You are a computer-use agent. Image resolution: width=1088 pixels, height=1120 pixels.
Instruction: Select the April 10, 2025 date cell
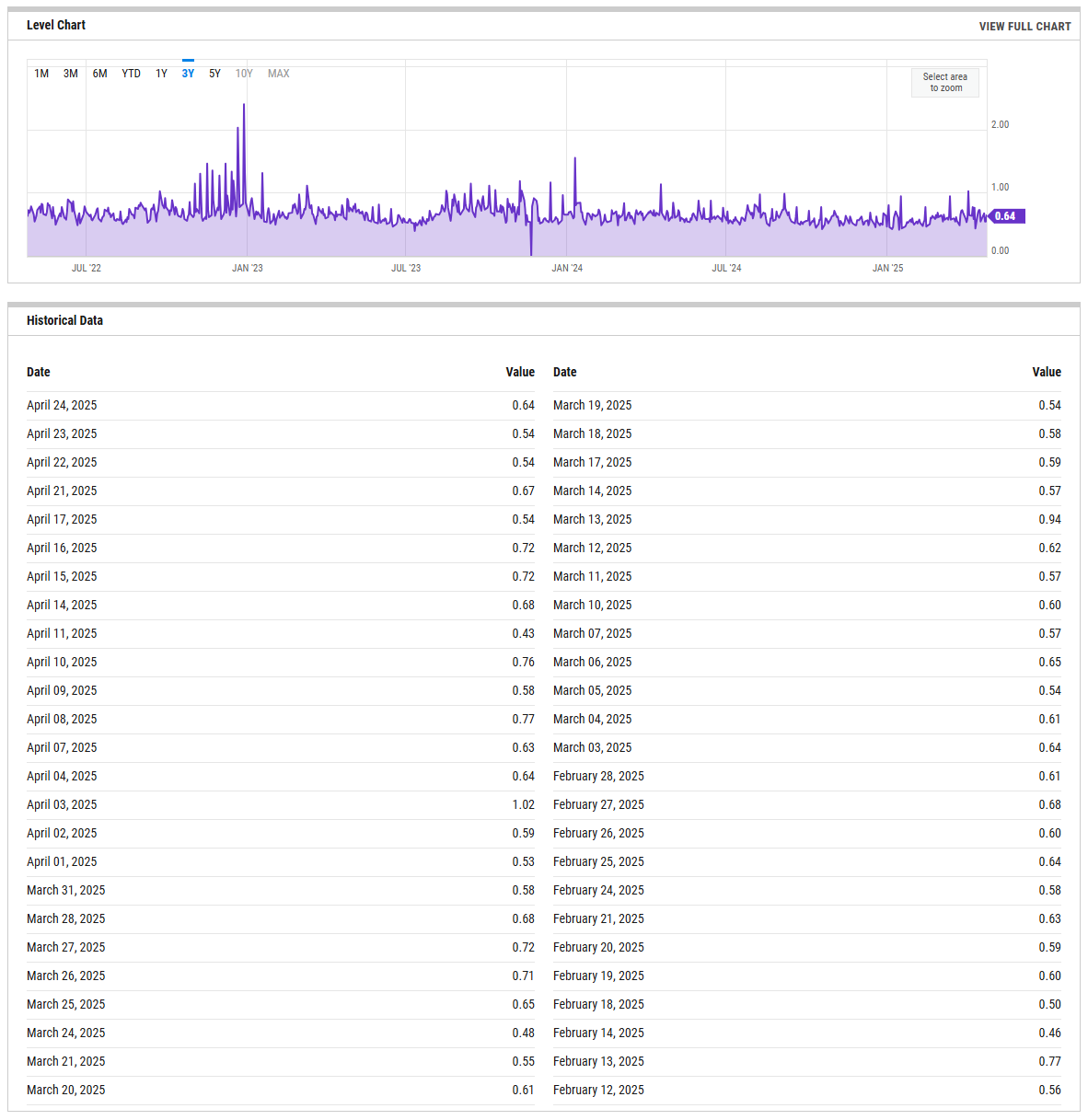pyautogui.click(x=62, y=662)
